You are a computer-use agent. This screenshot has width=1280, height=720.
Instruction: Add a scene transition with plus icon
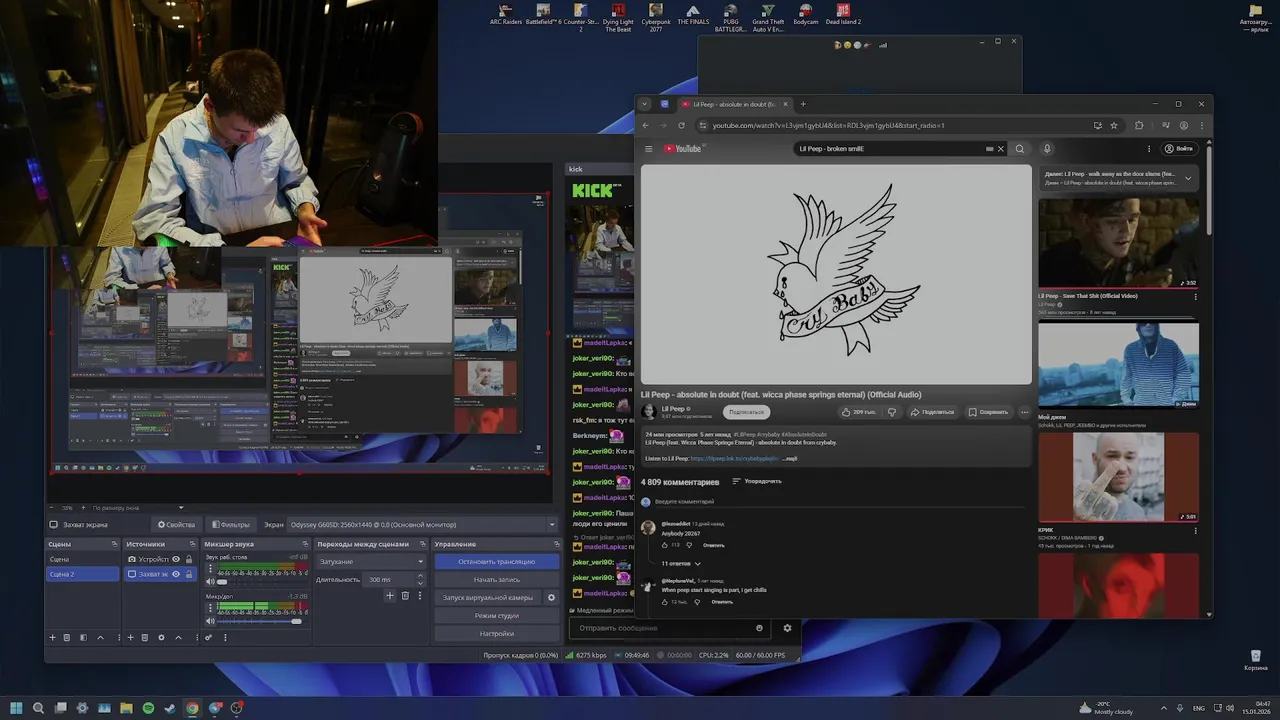point(390,596)
